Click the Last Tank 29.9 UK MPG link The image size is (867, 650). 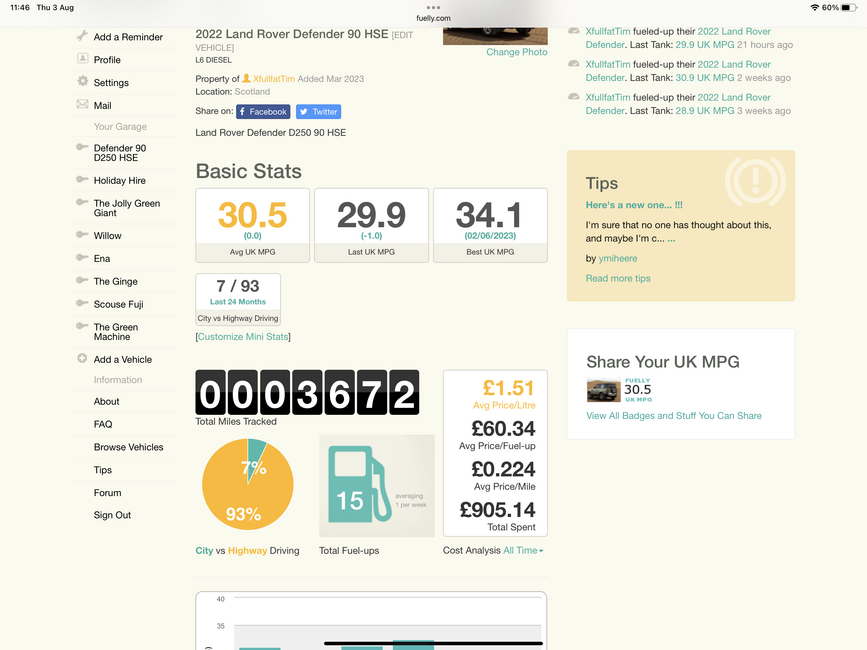[705, 45]
